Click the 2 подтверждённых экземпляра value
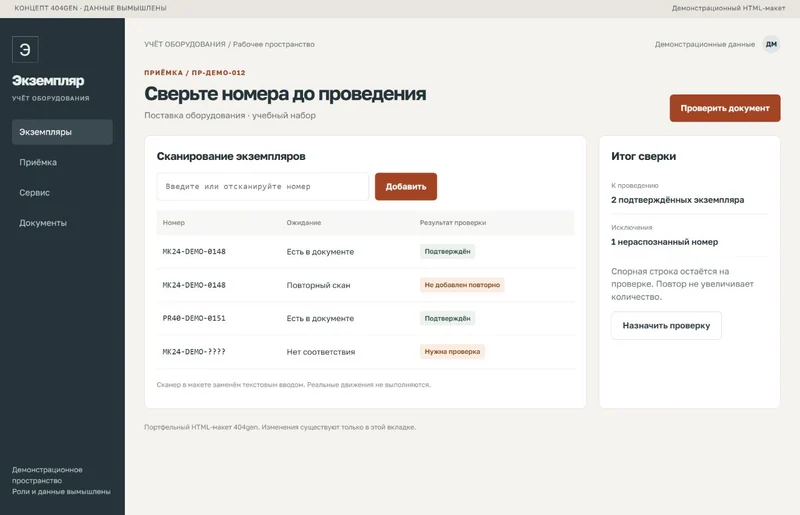The width and height of the screenshot is (800, 515). (x=678, y=200)
